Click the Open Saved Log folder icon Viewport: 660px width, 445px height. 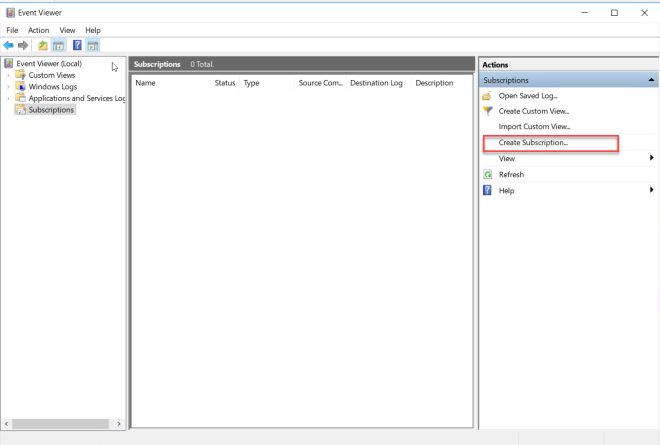click(x=487, y=96)
